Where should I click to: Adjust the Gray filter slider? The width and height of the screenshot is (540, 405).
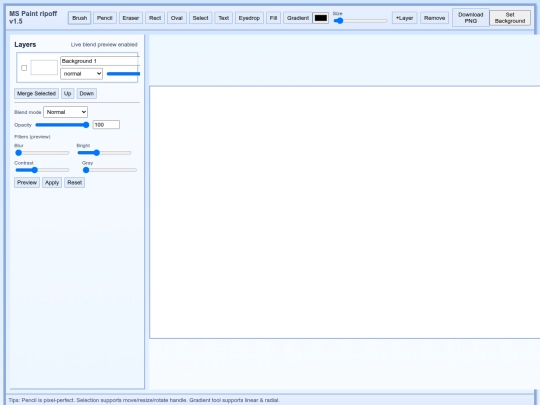point(110,170)
